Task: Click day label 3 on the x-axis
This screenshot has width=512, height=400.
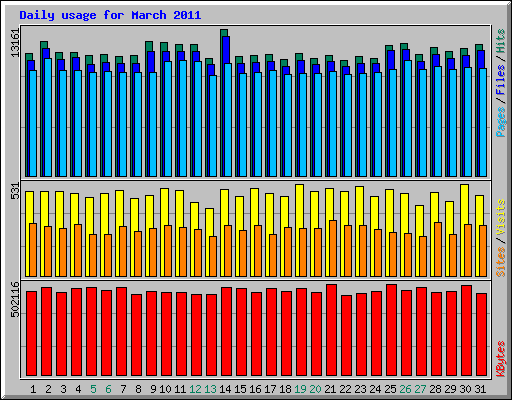Action: [63, 389]
